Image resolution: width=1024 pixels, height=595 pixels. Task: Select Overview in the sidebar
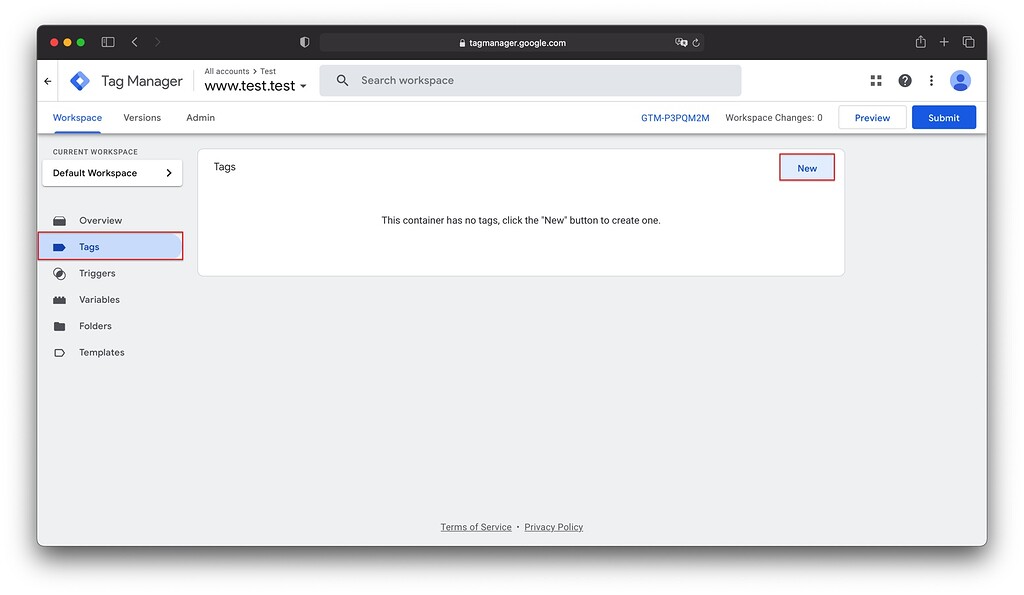[x=101, y=220]
